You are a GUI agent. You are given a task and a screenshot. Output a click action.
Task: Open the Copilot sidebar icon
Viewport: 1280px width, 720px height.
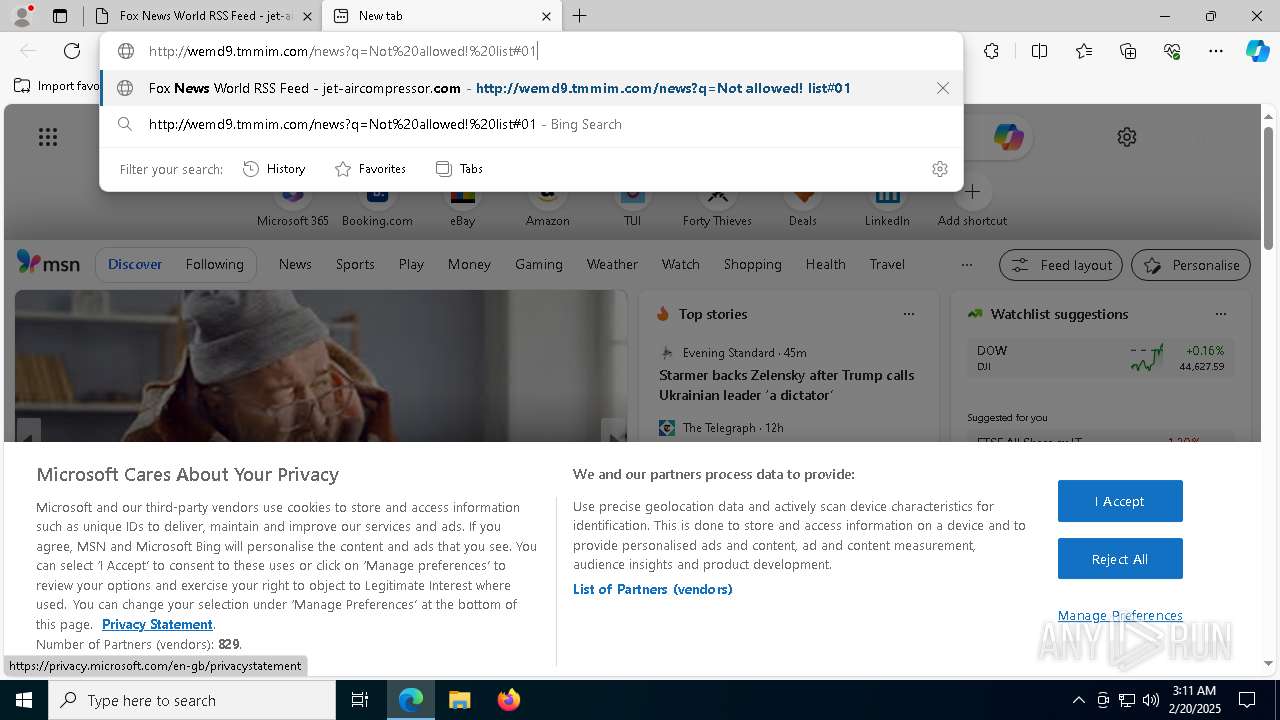coord(1258,51)
